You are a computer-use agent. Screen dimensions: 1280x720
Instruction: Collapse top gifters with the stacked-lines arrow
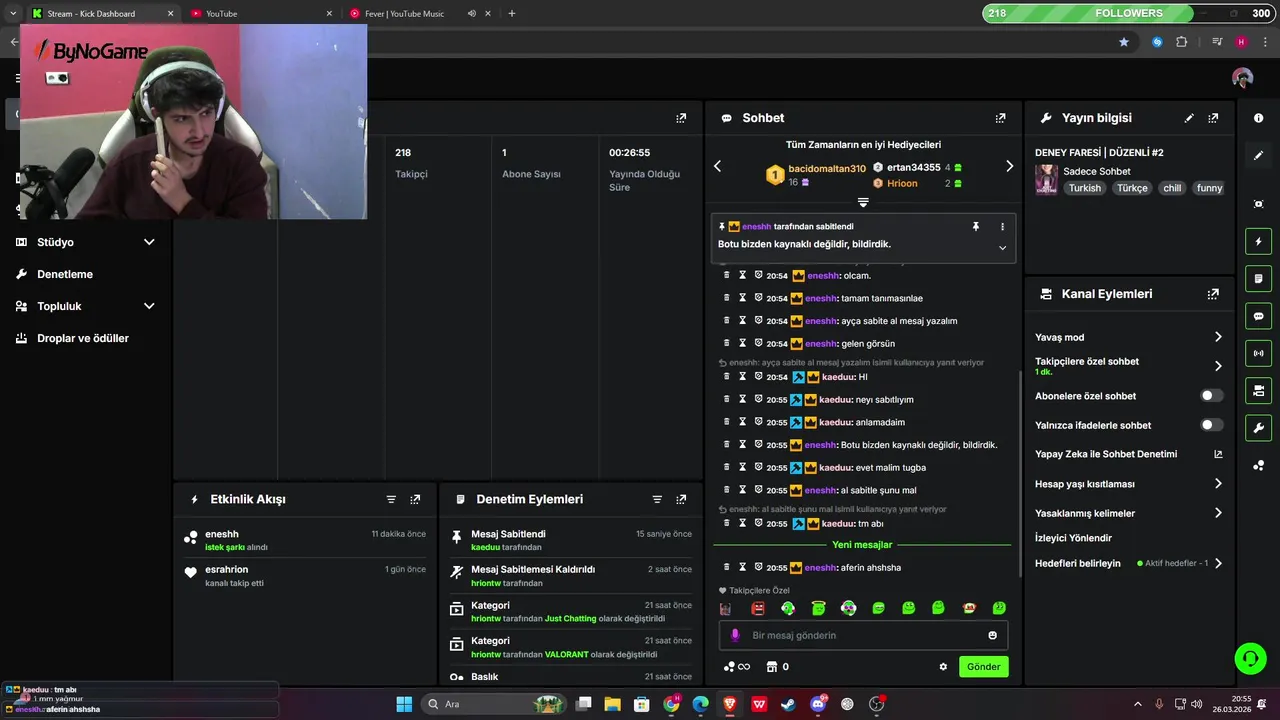(863, 202)
